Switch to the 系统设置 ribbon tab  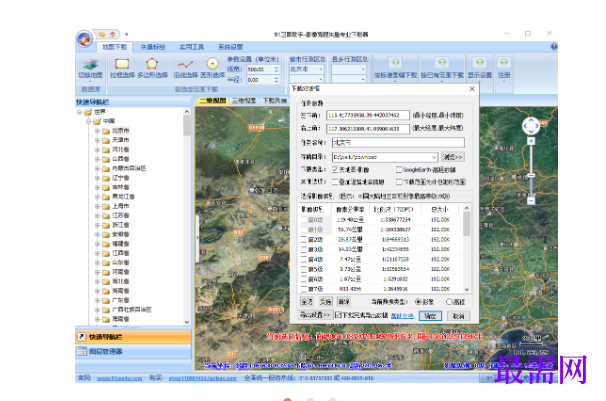pyautogui.click(x=230, y=47)
